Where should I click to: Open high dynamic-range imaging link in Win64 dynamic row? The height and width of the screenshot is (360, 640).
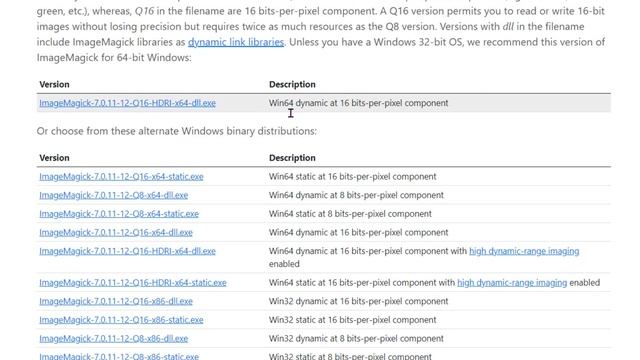coord(524,251)
